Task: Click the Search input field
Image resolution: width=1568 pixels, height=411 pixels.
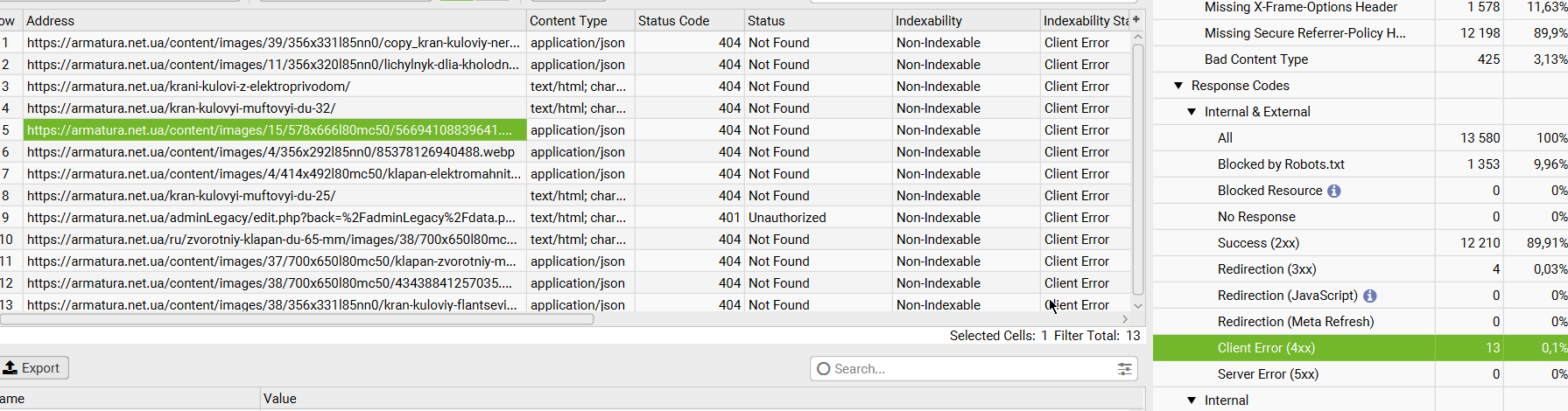Action: click(x=974, y=369)
